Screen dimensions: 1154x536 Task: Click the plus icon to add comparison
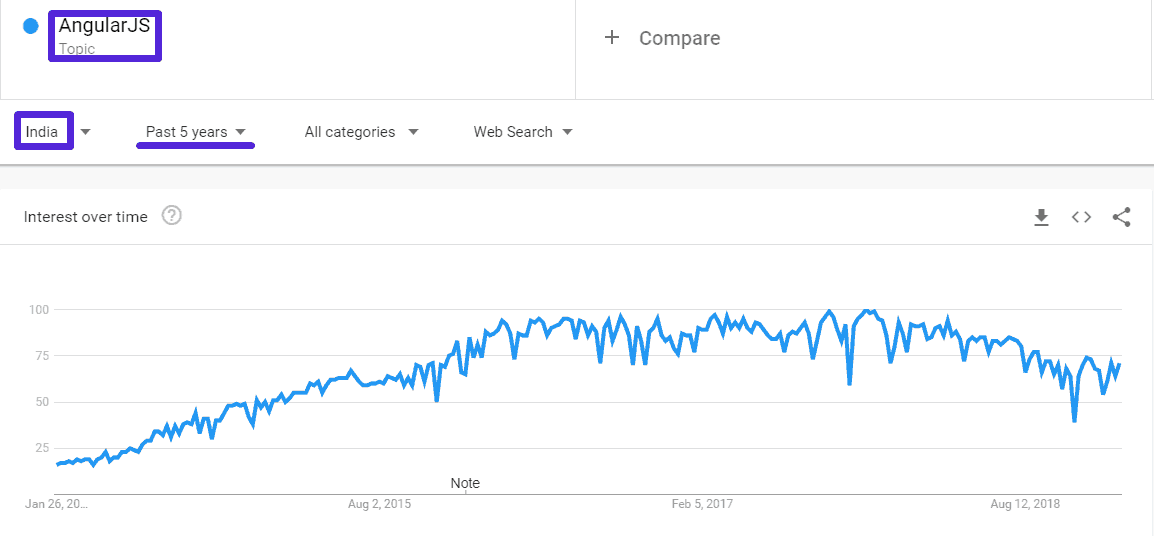pyautogui.click(x=612, y=38)
